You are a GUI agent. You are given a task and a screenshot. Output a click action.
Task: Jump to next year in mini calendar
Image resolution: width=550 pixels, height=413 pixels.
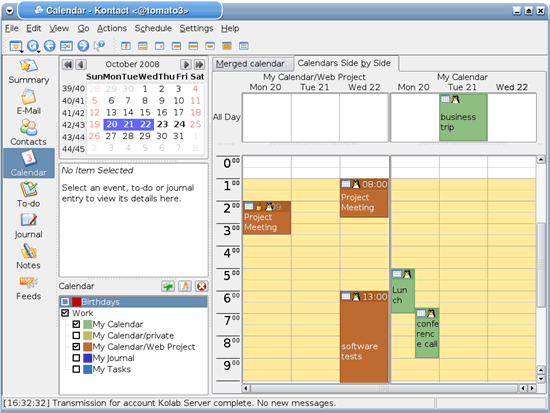coord(199,65)
